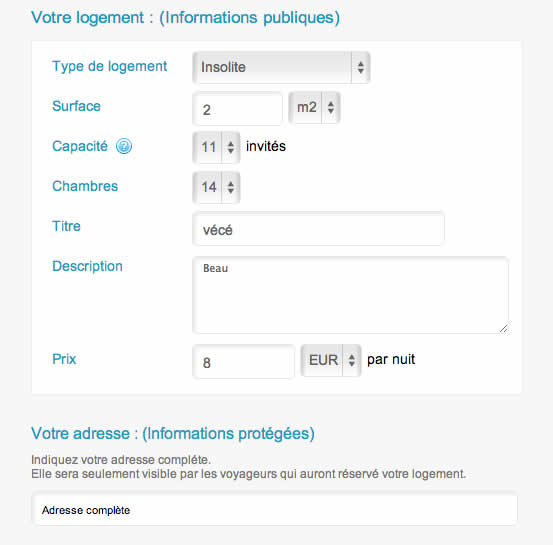This screenshot has height=545, width=553.
Task: Click the Adresse complète input field
Action: [274, 510]
